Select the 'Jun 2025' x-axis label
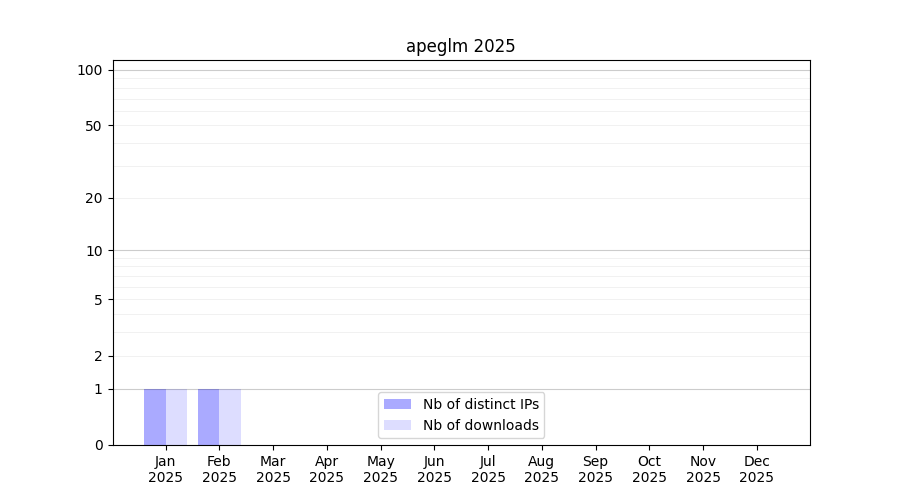Image resolution: width=900 pixels, height=500 pixels. 434,469
